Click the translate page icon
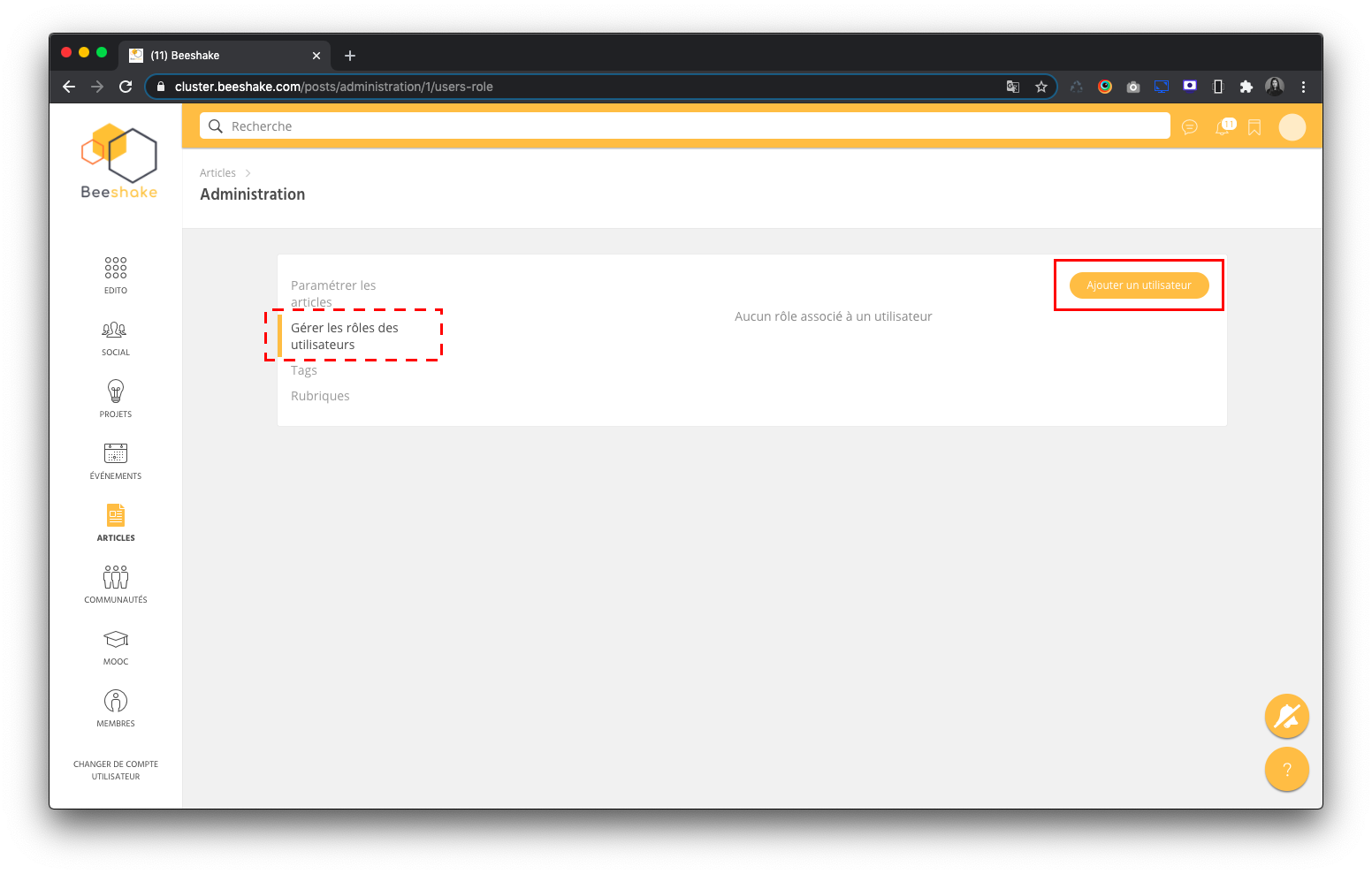This screenshot has width=1372, height=874. click(x=1013, y=87)
